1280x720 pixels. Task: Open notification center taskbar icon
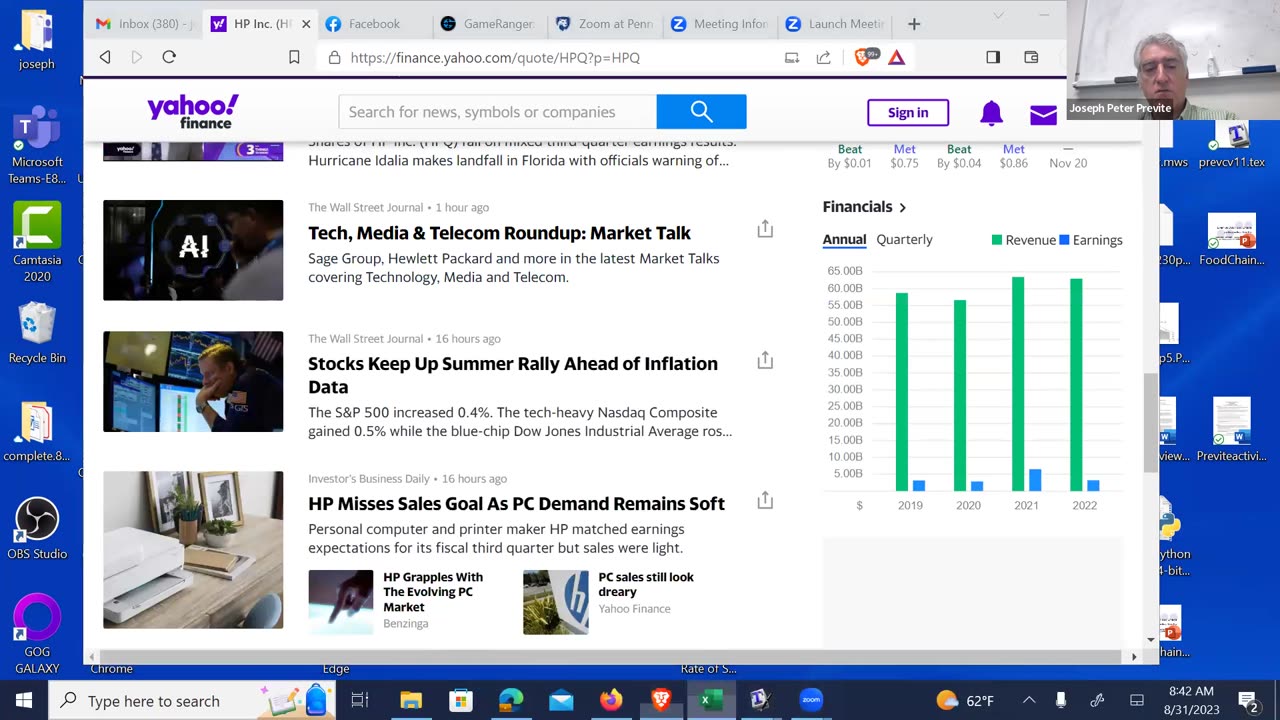[1248, 700]
